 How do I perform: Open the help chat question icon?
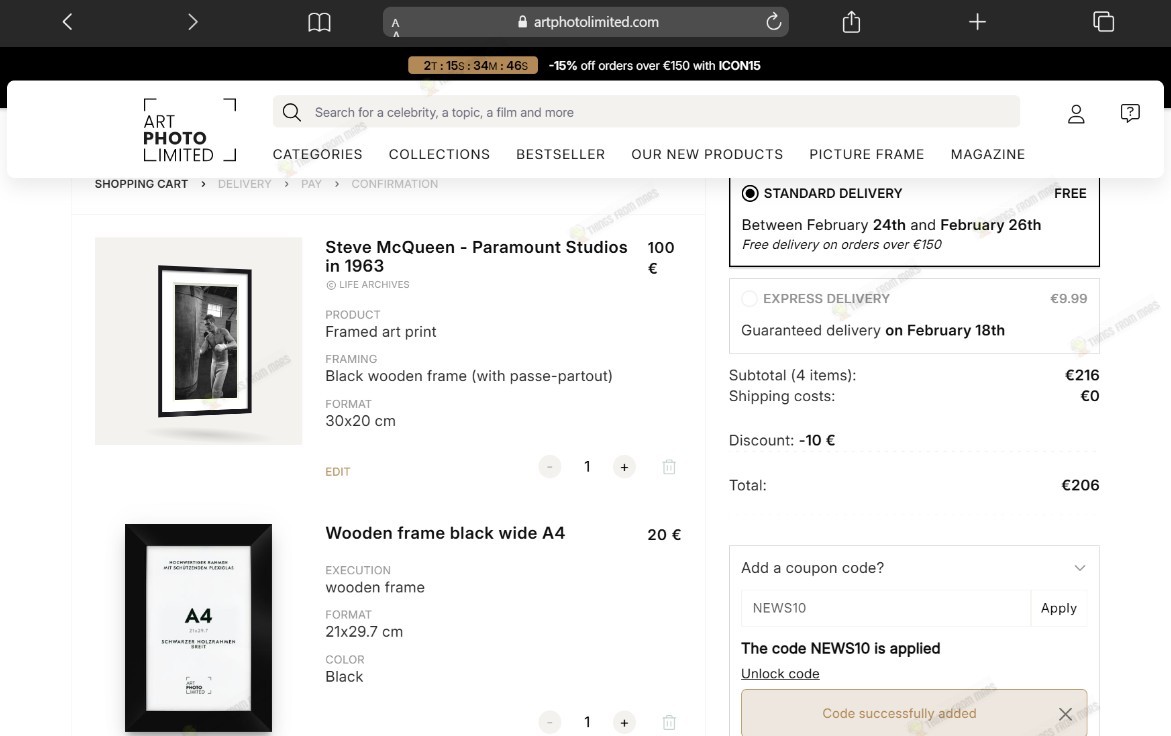[x=1130, y=113]
